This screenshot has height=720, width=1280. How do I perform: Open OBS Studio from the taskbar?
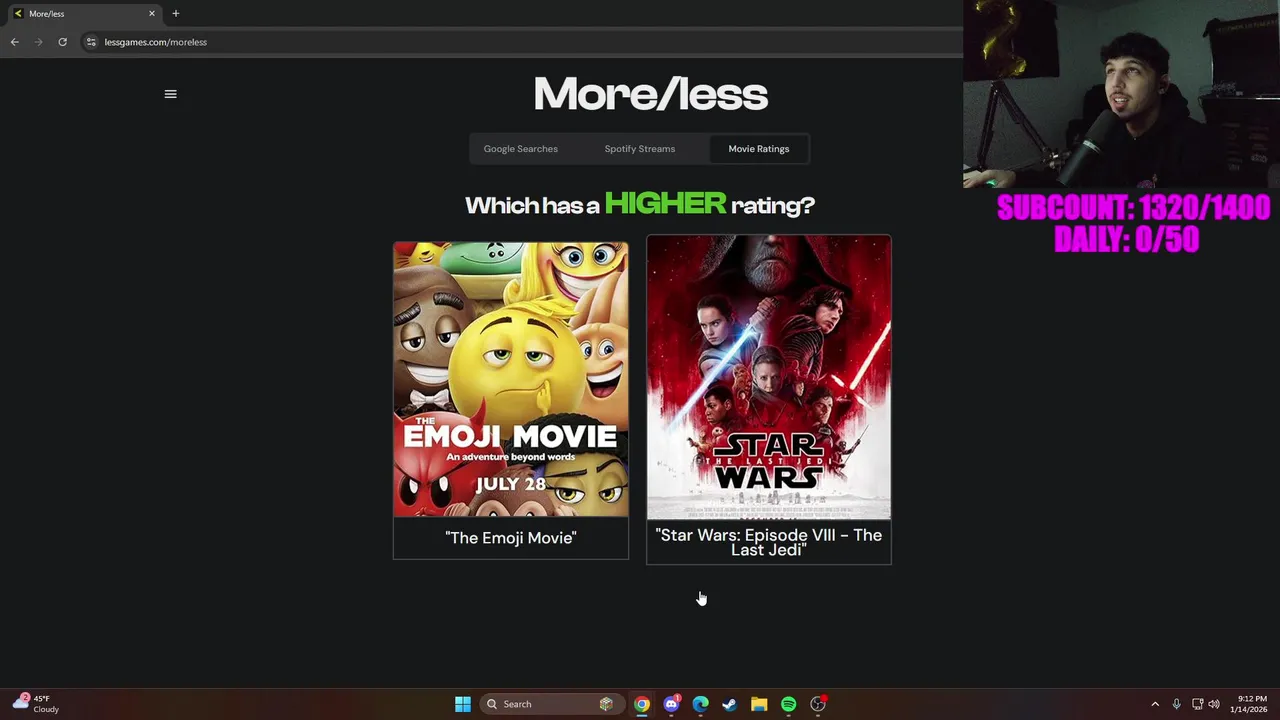(818, 704)
